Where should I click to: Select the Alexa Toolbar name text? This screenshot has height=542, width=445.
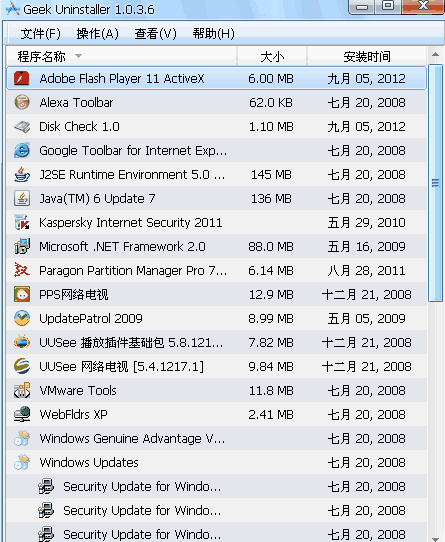click(76, 102)
